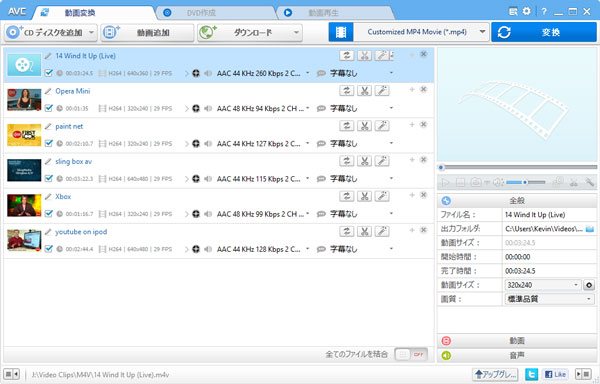Viewport: 600px width, 384px height.
Task: Click the player play button
Action: point(445,182)
